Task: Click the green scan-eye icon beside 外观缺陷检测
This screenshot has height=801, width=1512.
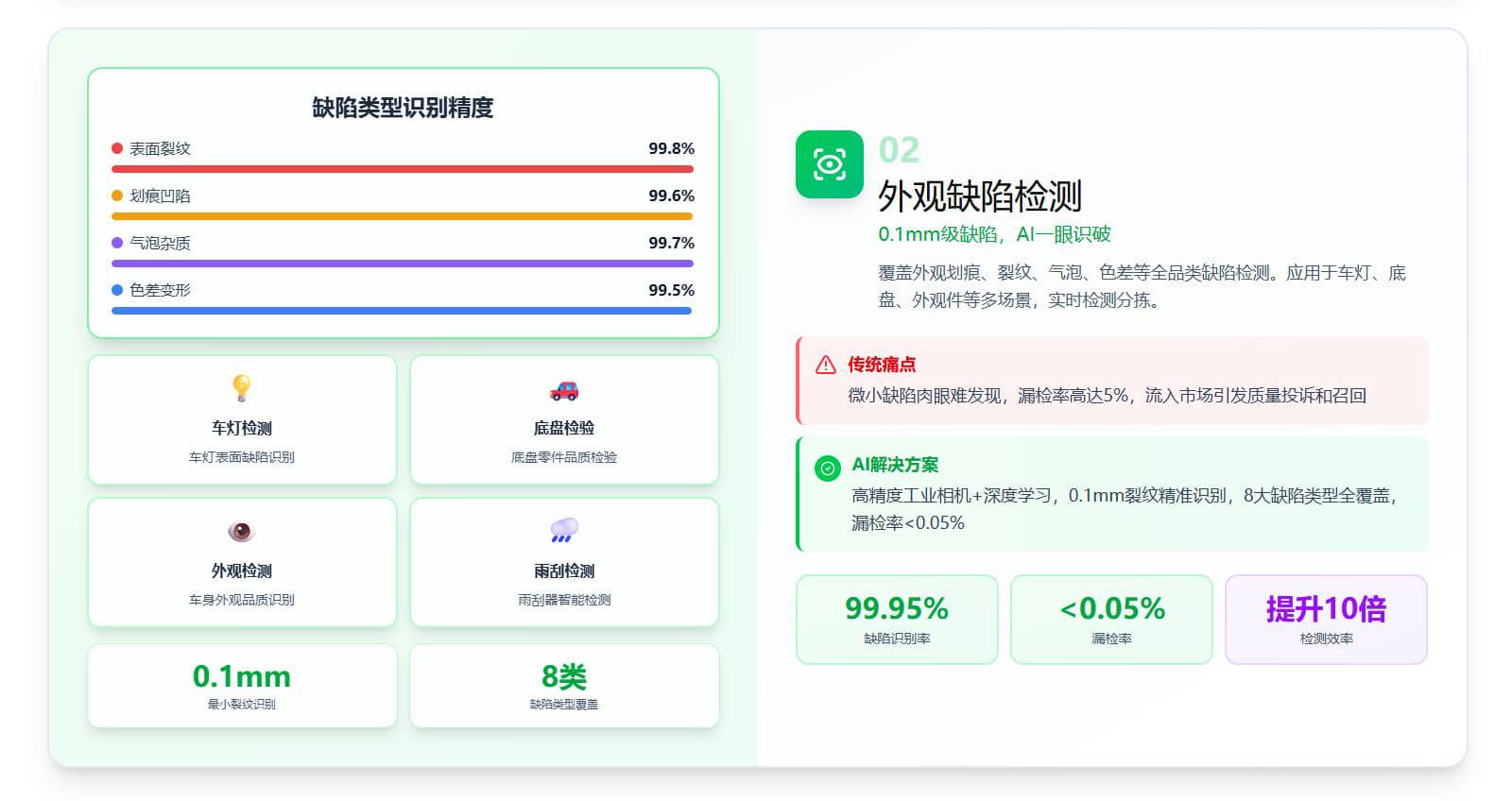Action: [829, 164]
